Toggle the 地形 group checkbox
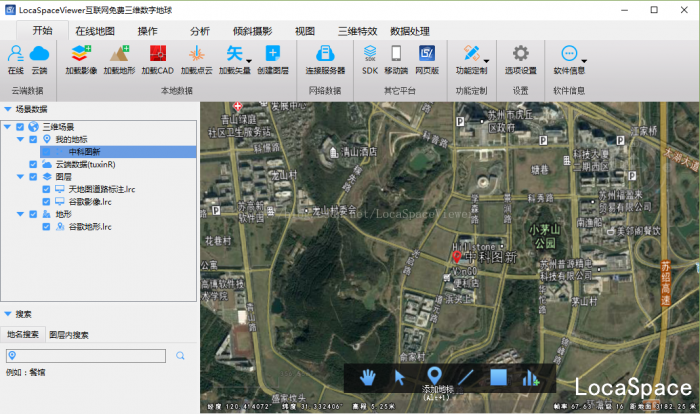 pyautogui.click(x=33, y=214)
